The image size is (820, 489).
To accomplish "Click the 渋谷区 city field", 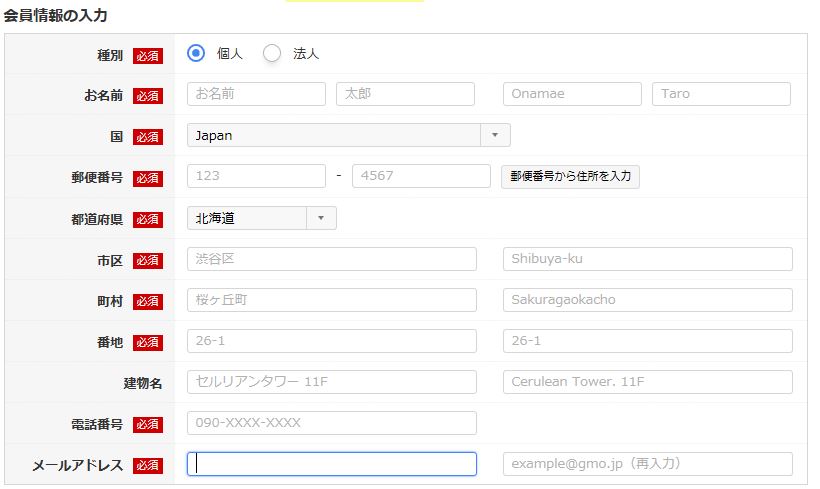I will pyautogui.click(x=332, y=259).
